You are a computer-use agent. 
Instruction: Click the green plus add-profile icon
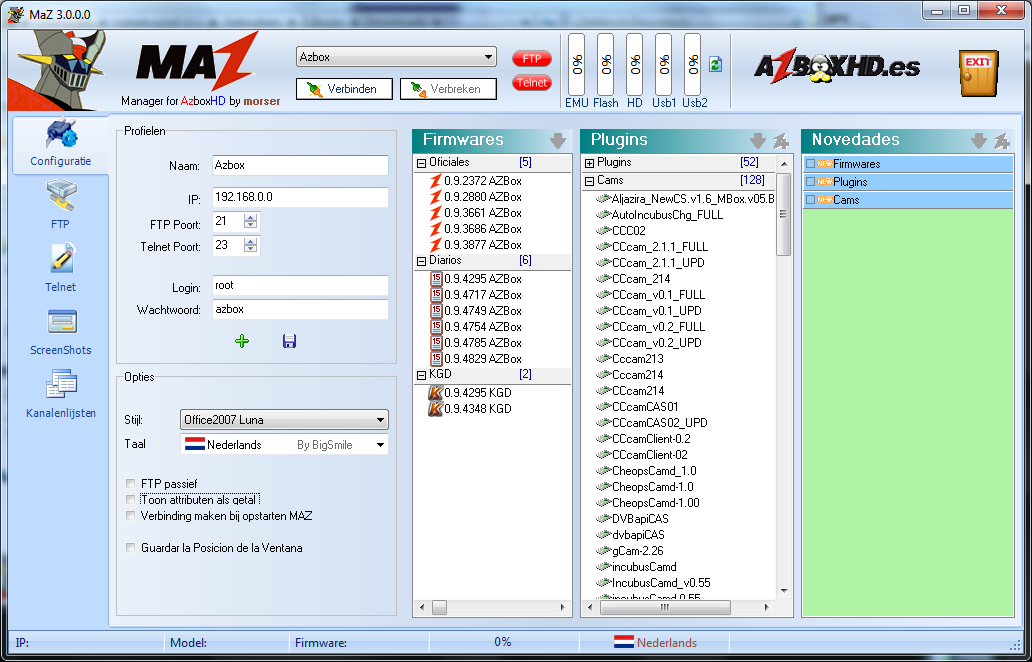click(242, 341)
